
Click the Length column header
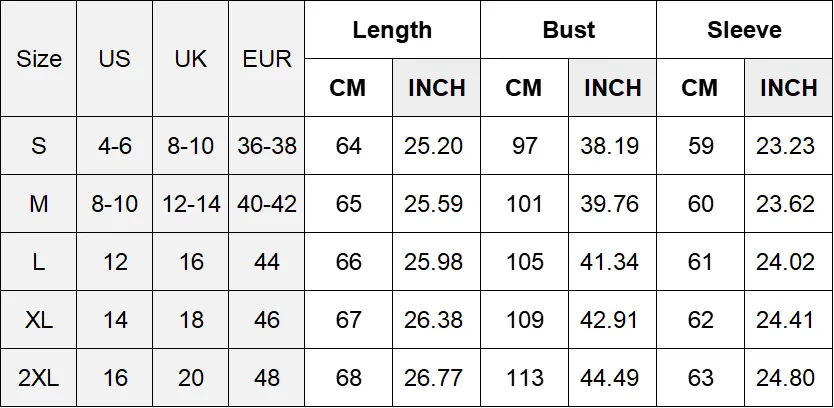coord(393,30)
